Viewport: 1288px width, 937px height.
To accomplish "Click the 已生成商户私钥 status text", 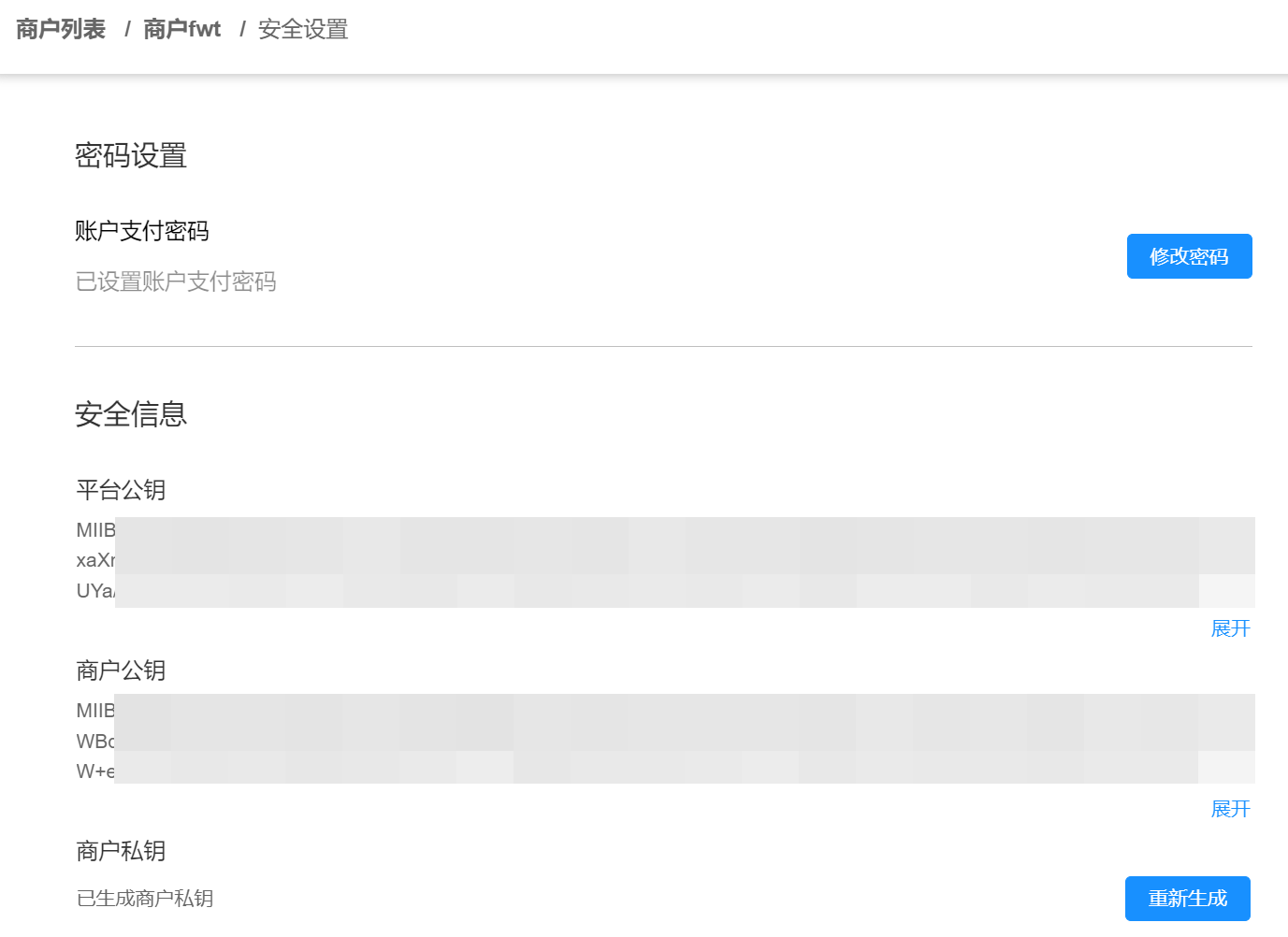I will point(144,898).
